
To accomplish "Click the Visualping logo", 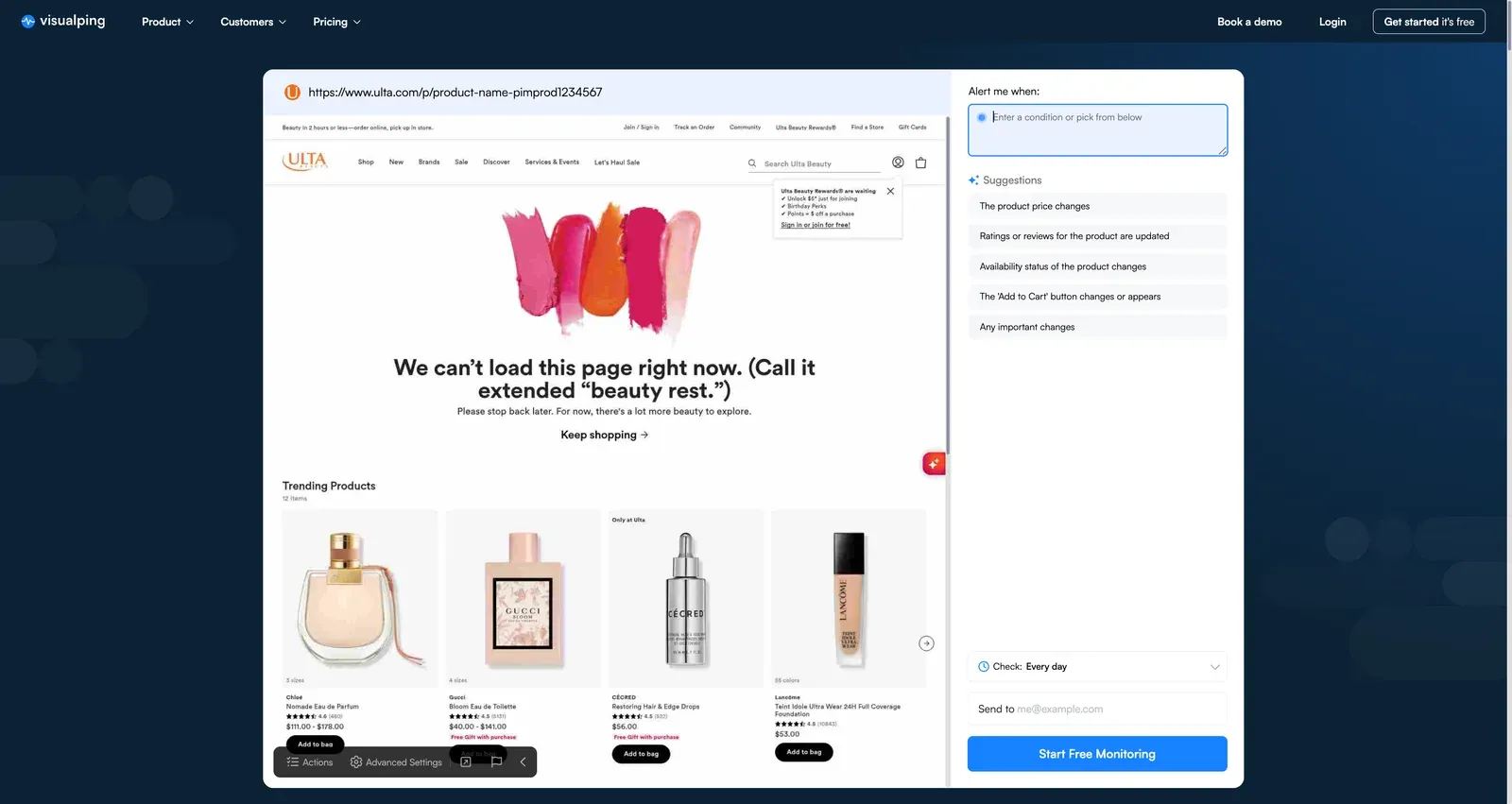I will click(x=63, y=21).
